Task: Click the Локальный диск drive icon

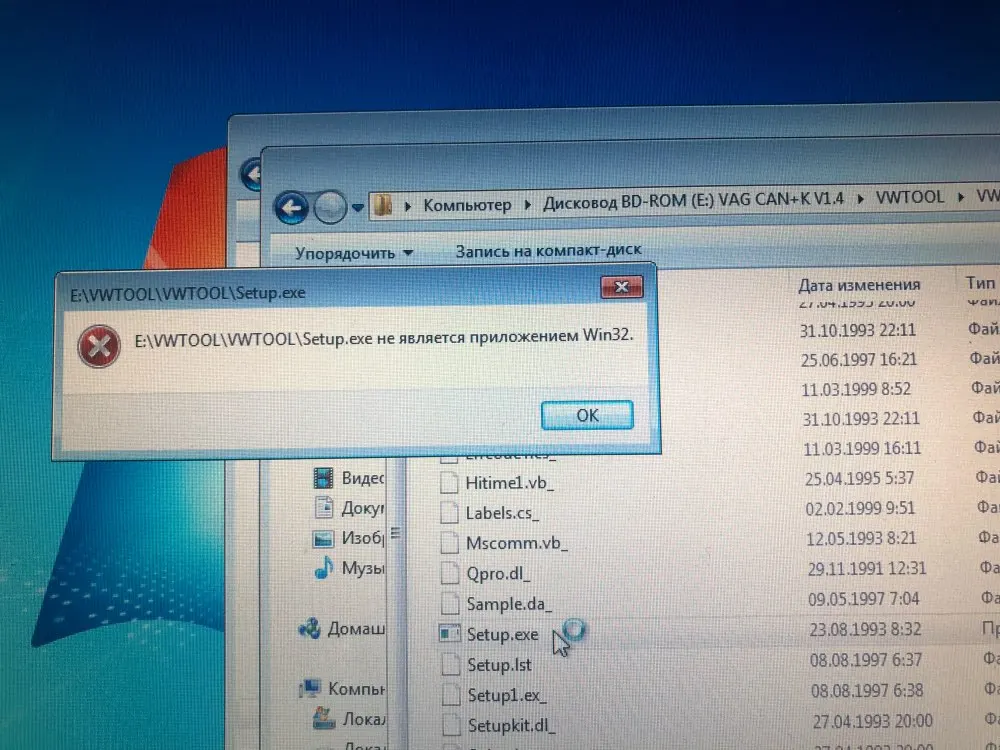Action: [324, 719]
